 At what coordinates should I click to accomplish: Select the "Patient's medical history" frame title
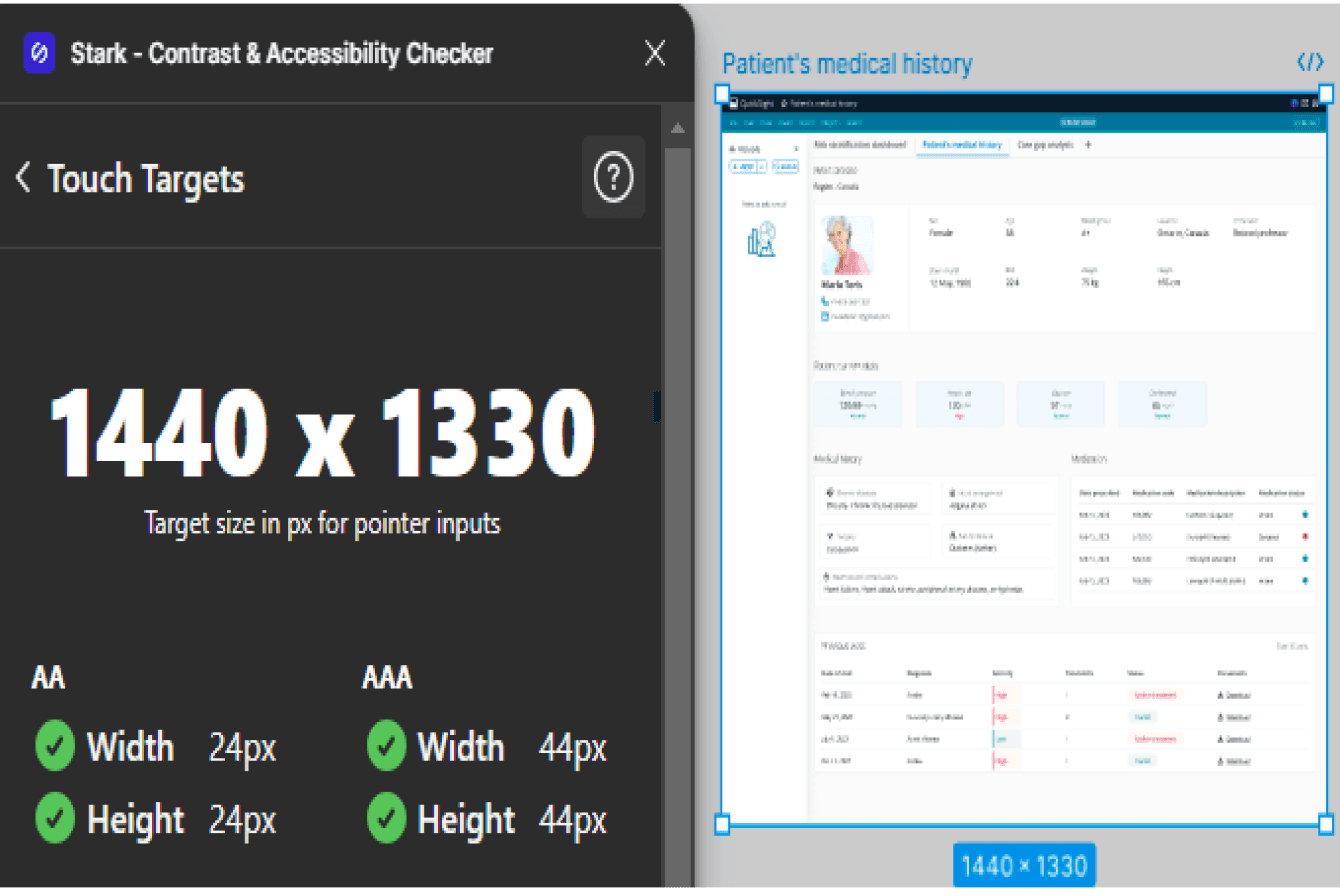(847, 65)
